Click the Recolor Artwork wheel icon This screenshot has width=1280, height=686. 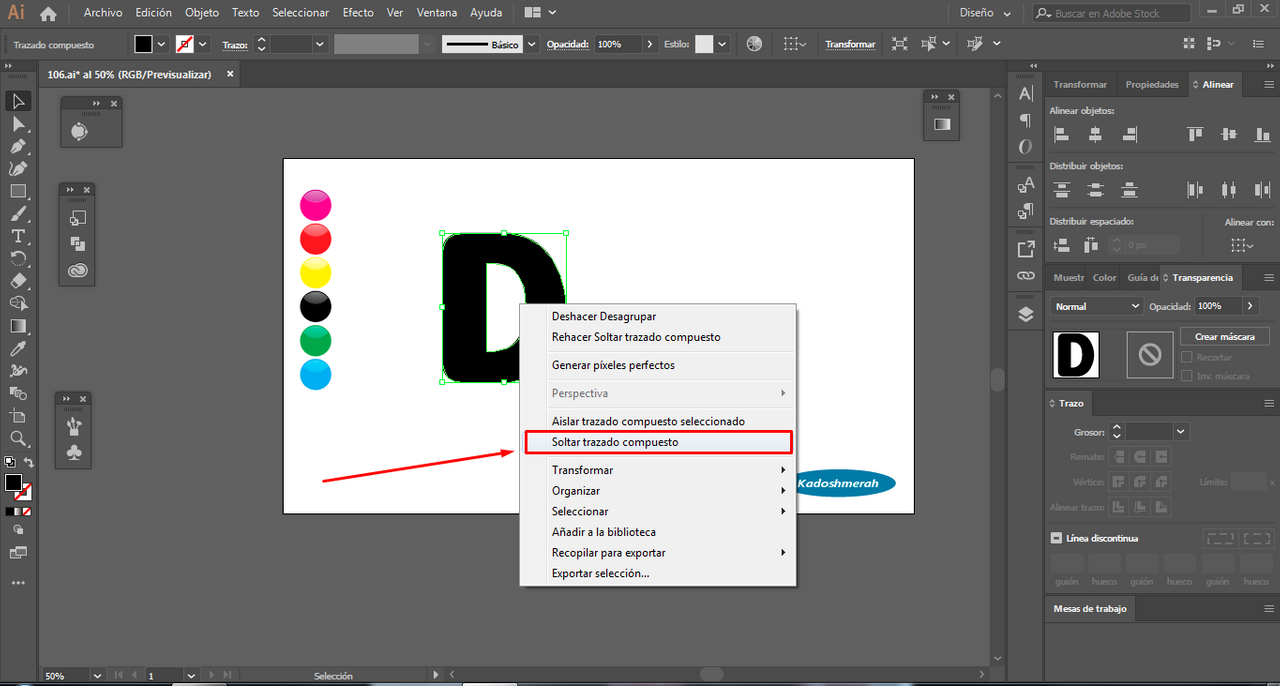(754, 44)
